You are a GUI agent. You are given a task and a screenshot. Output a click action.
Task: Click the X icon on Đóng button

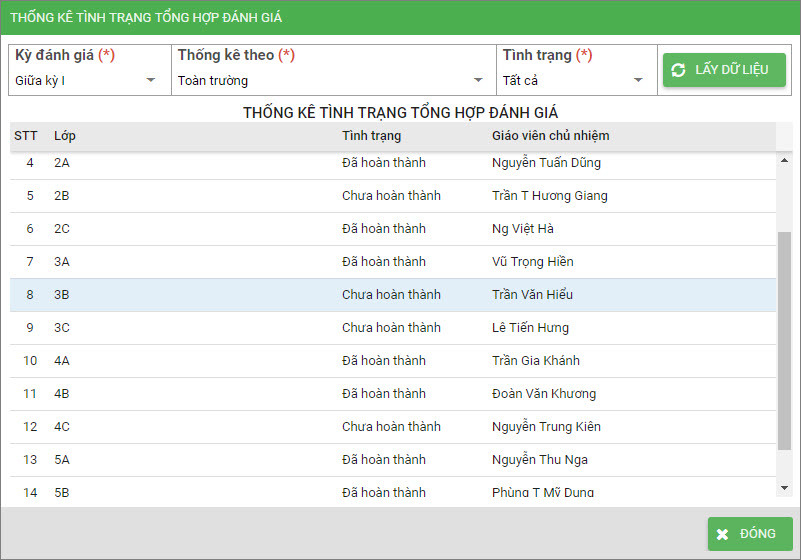coord(722,534)
